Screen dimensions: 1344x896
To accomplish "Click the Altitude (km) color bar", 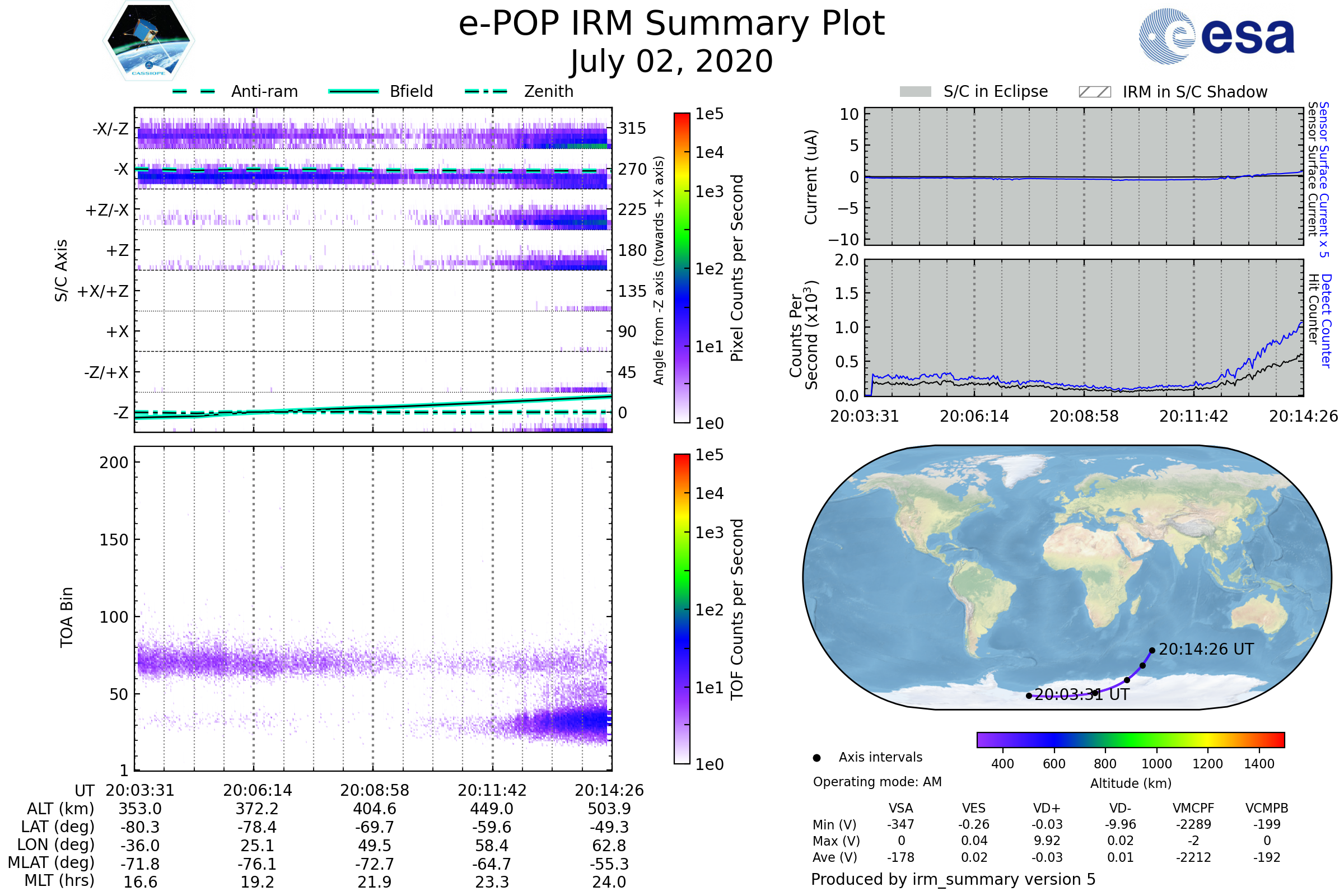I will point(1130,739).
